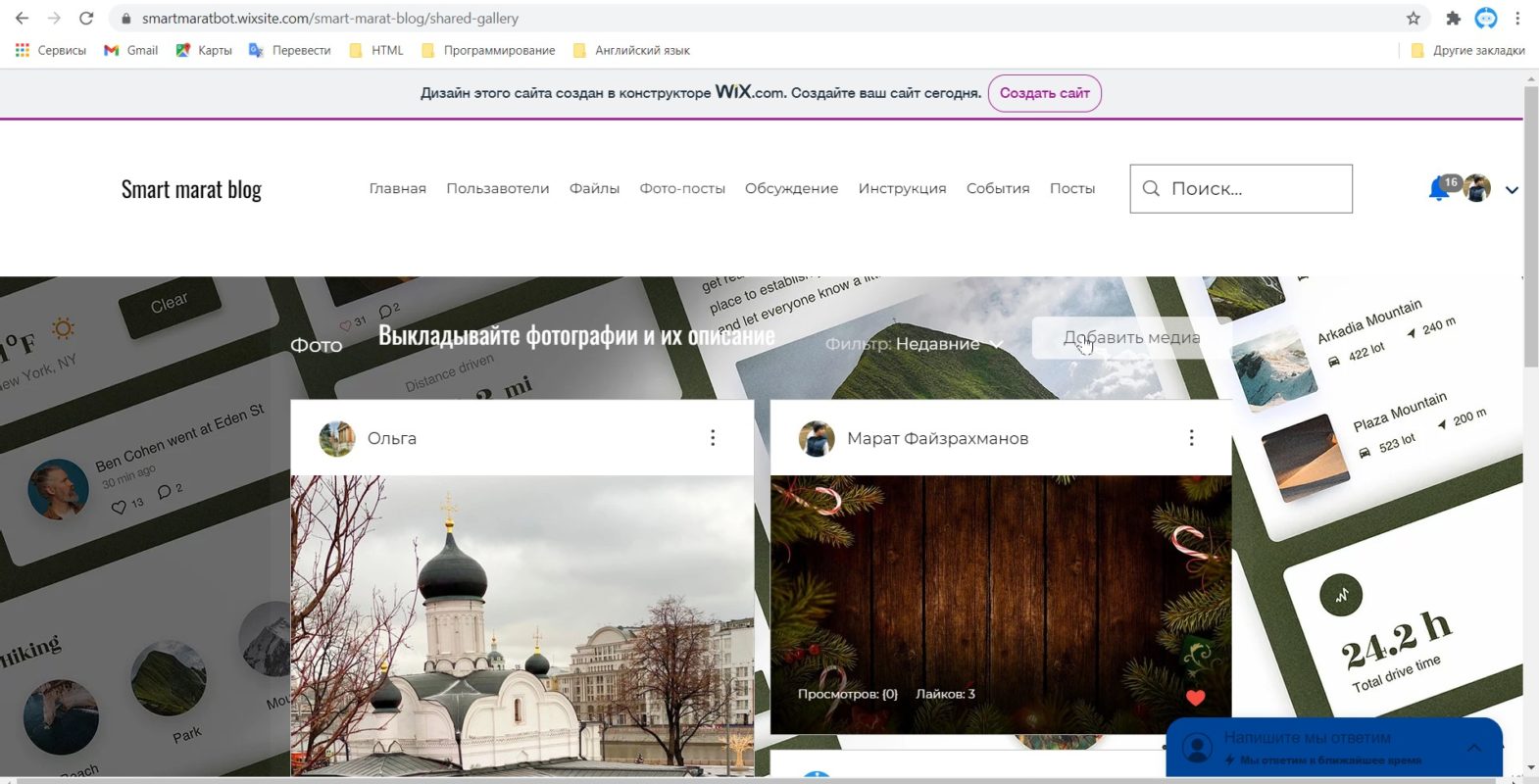Click the magnifier icon in the search box
This screenshot has width=1539, height=784.
coord(1151,188)
